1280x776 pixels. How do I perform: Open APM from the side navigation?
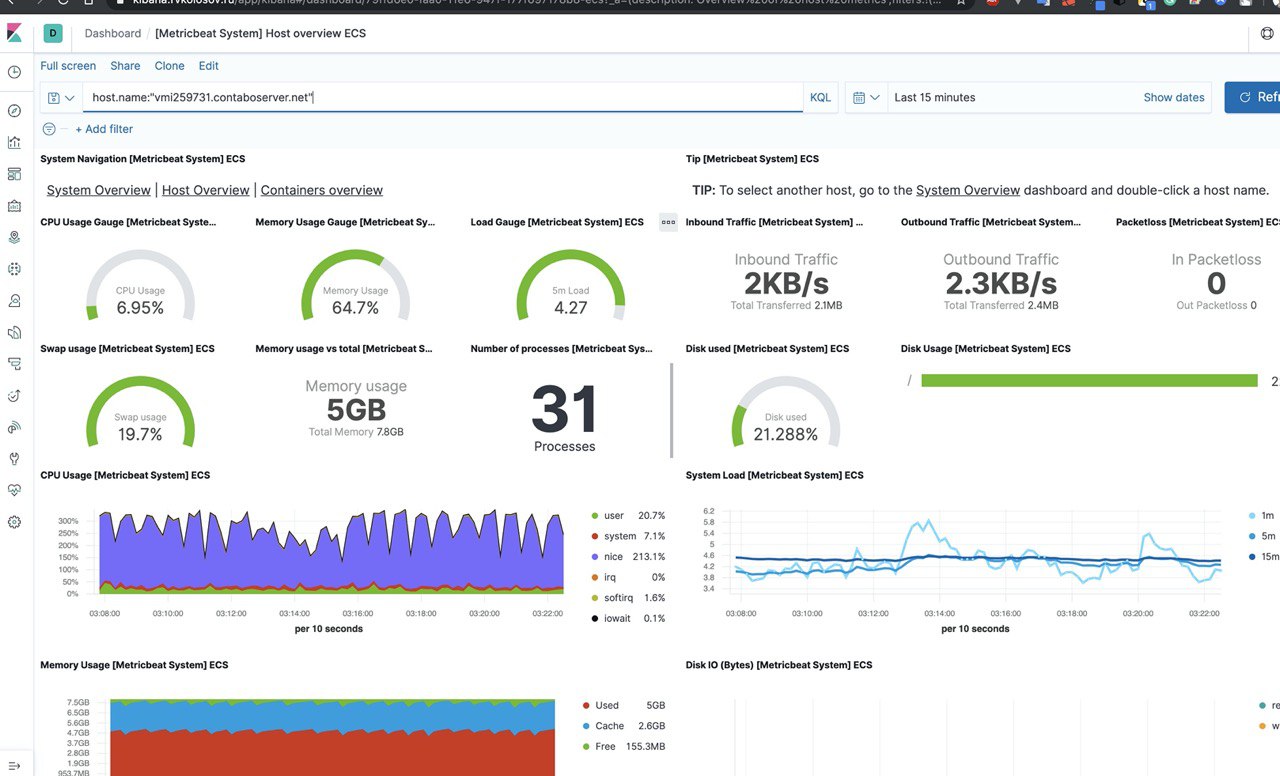point(14,364)
